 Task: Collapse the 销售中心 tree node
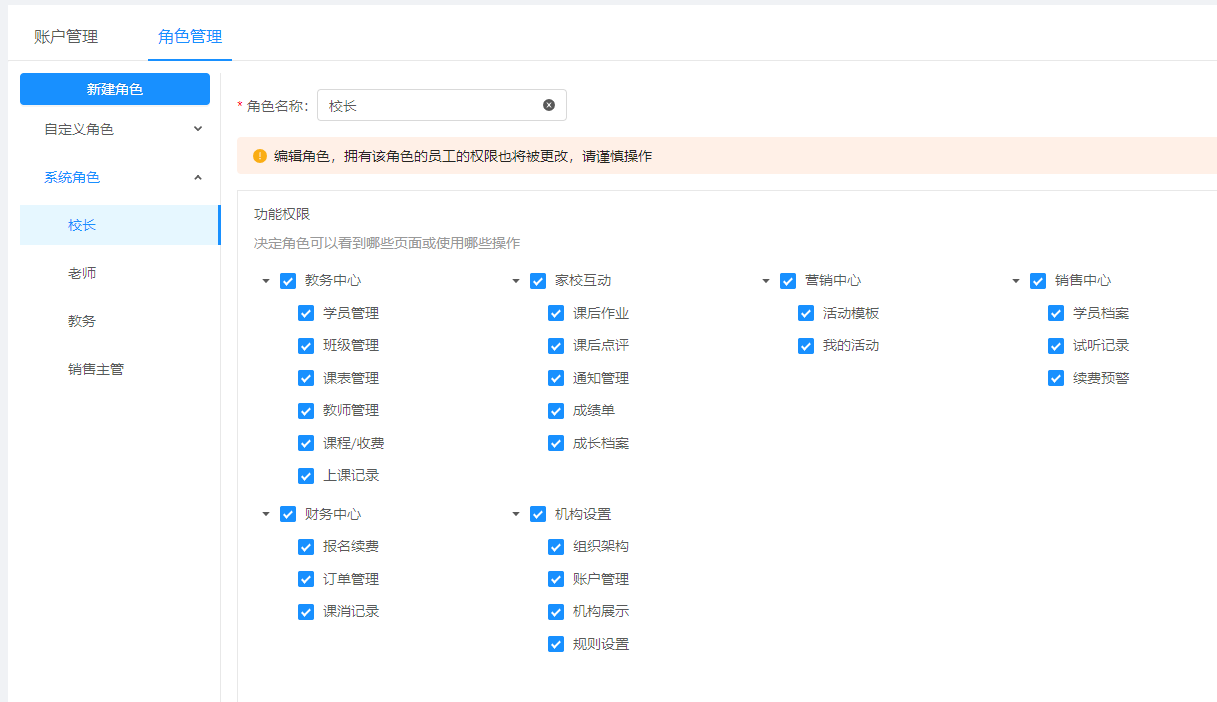1016,281
